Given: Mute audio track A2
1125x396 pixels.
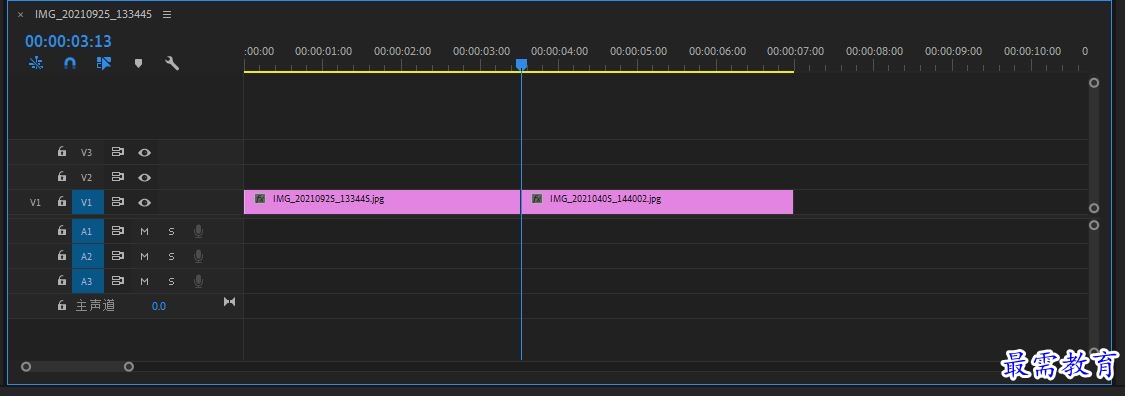Looking at the screenshot, I should click(144, 257).
